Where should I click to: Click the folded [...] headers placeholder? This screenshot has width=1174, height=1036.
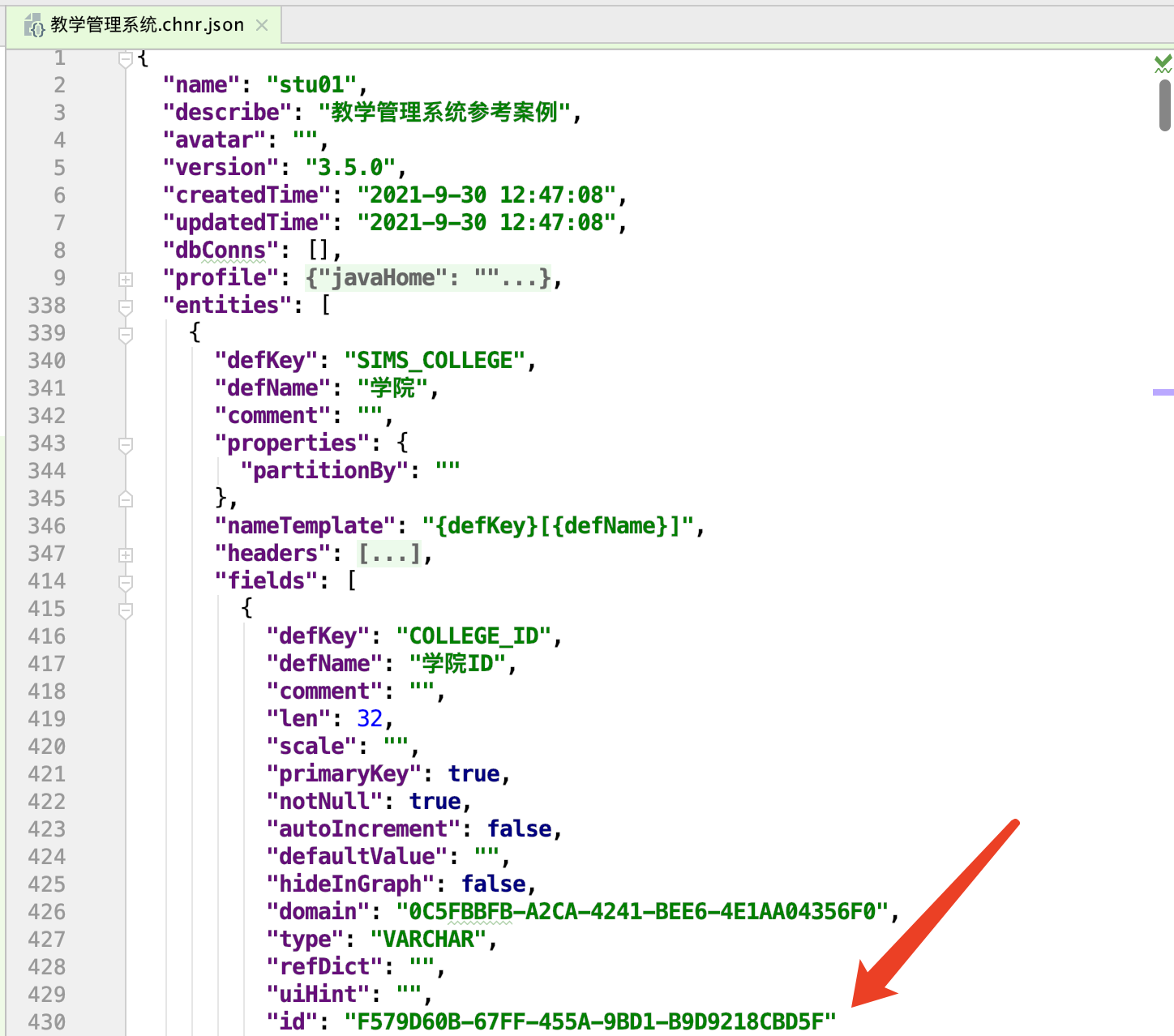click(390, 554)
